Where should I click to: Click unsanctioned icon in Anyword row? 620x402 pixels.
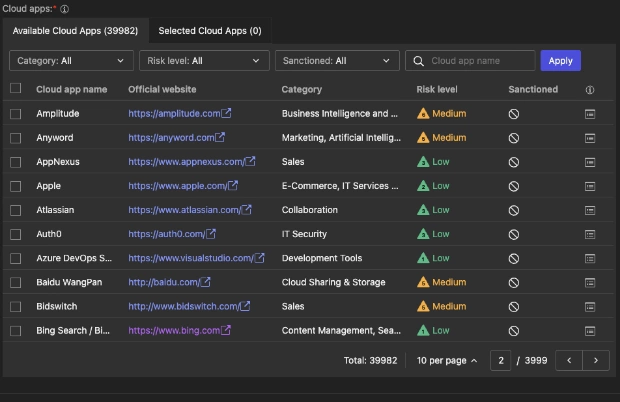click(514, 138)
